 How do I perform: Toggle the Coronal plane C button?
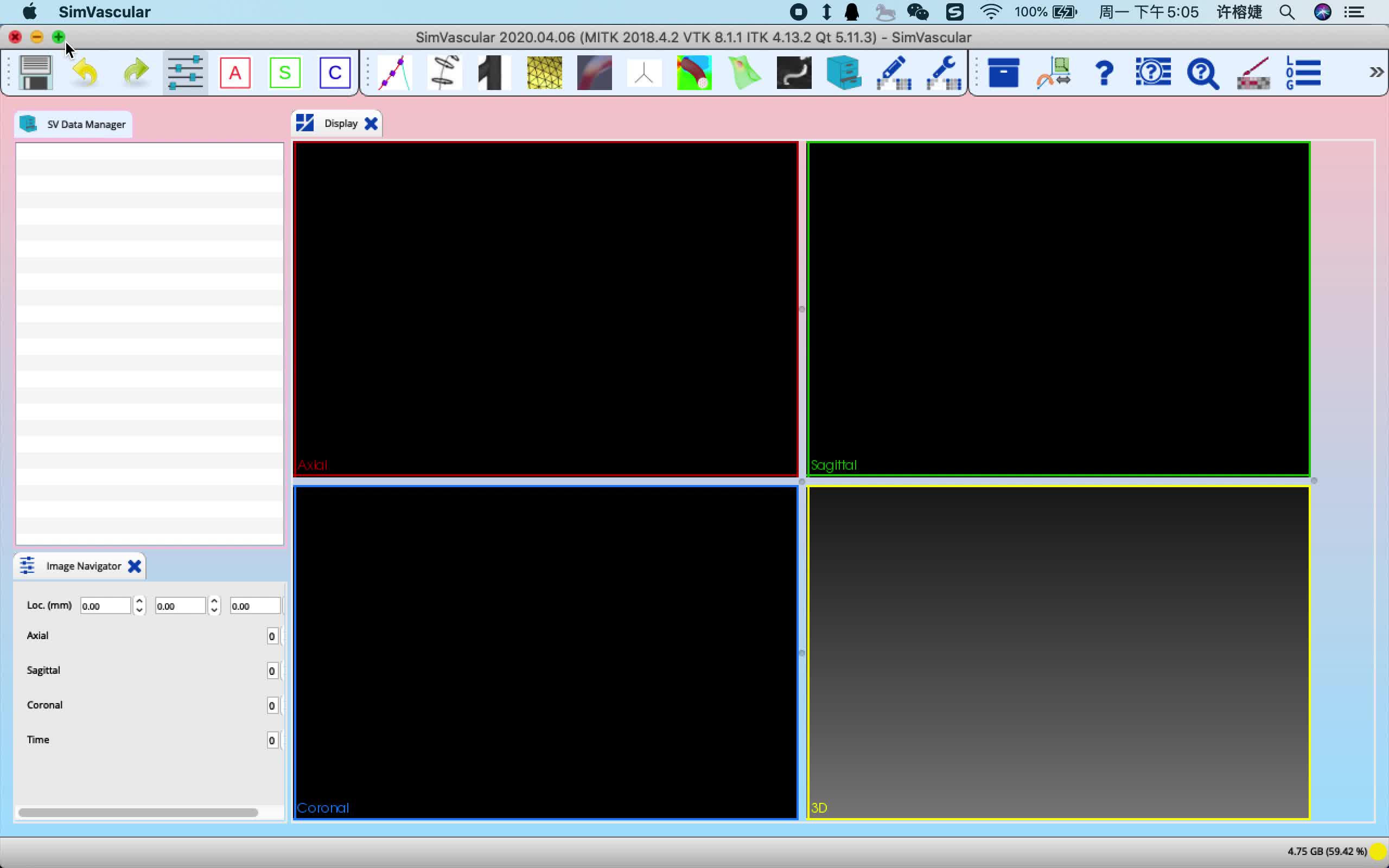pos(335,72)
